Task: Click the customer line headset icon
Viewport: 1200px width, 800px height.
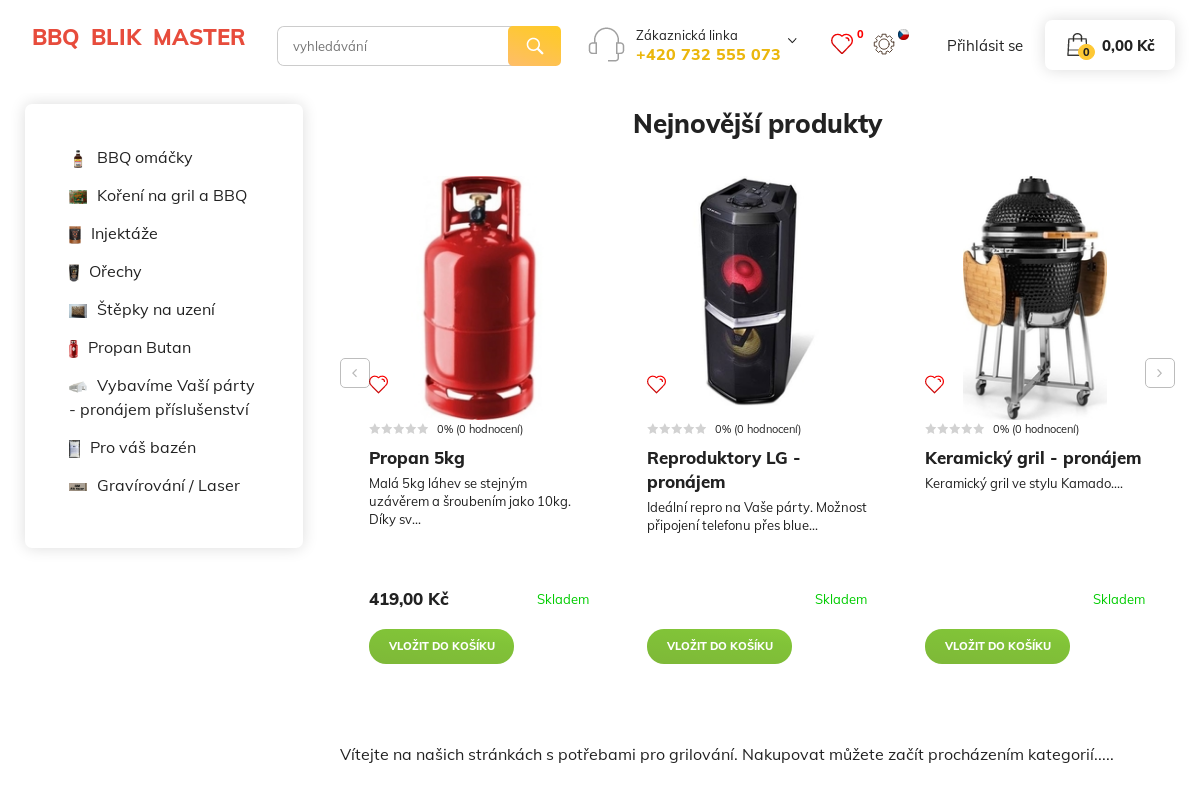Action: click(606, 45)
